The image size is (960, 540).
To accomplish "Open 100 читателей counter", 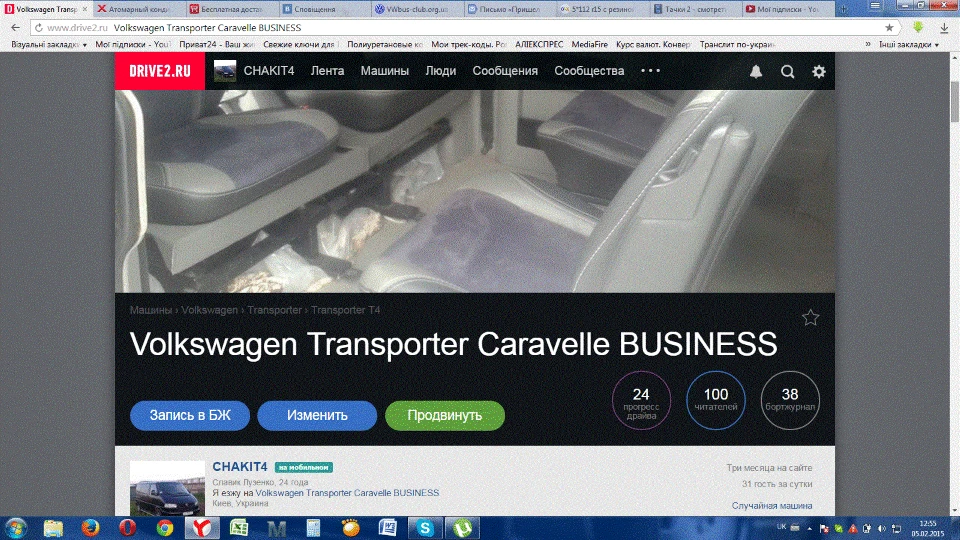I will [716, 400].
